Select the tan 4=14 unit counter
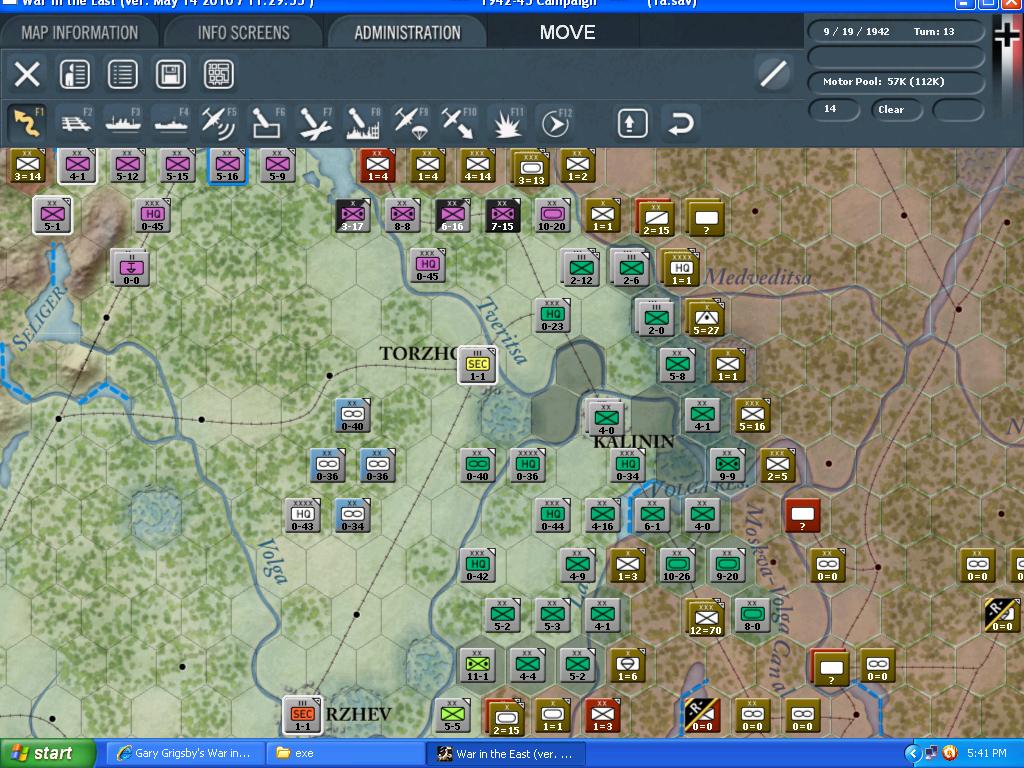1024x768 pixels. [477, 165]
